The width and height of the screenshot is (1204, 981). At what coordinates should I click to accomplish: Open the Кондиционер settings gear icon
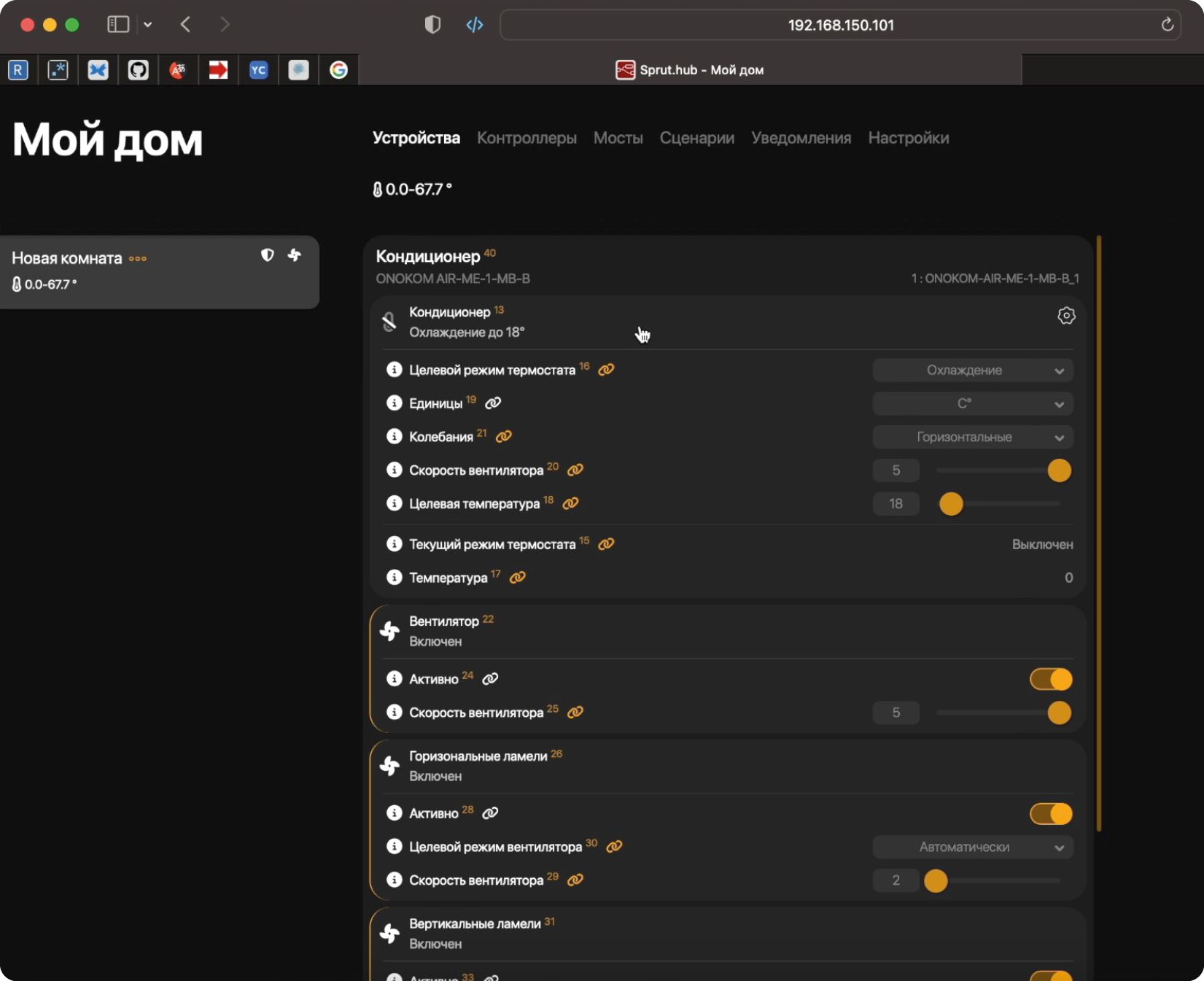[1066, 316]
